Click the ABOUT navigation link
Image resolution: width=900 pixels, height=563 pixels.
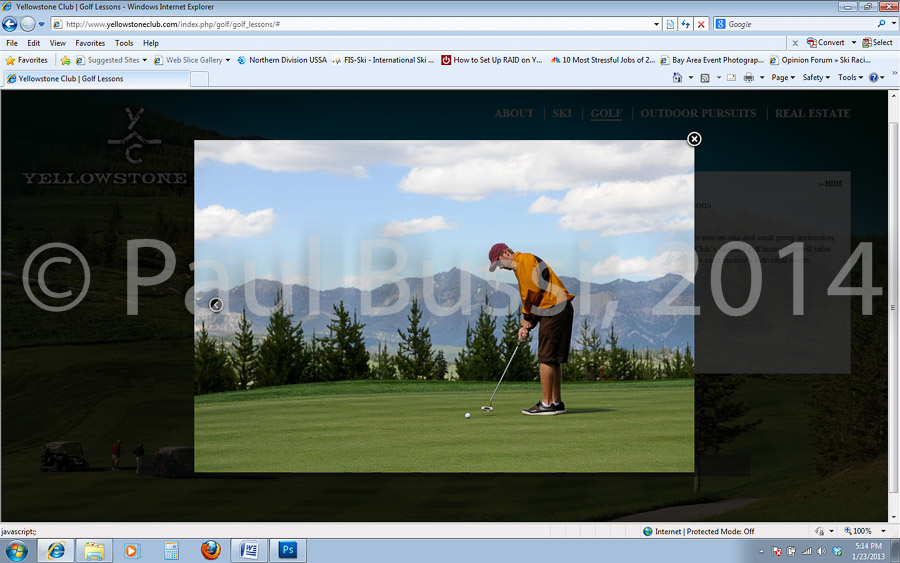click(x=514, y=114)
